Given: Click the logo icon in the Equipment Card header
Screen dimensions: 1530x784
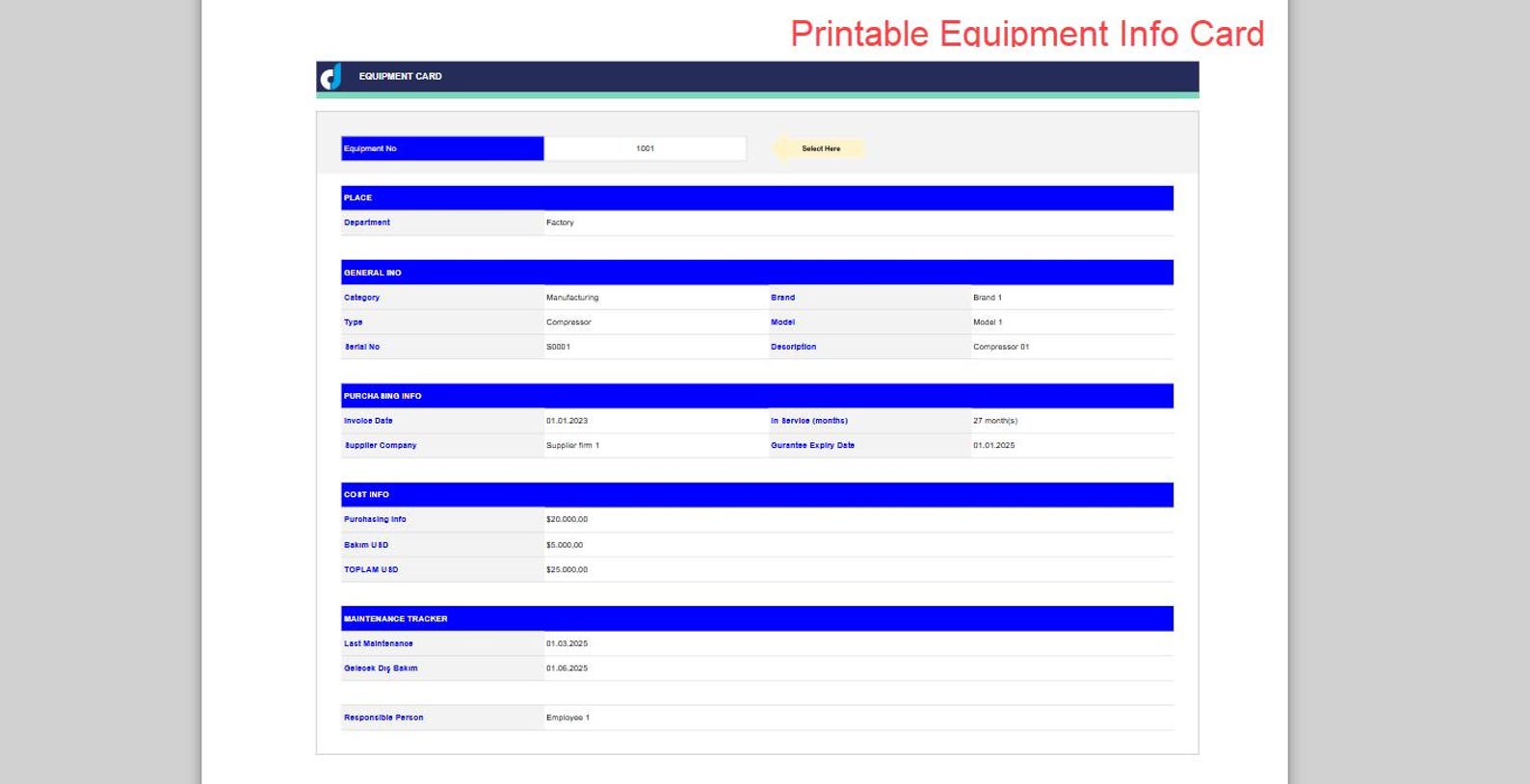Looking at the screenshot, I should (x=330, y=76).
